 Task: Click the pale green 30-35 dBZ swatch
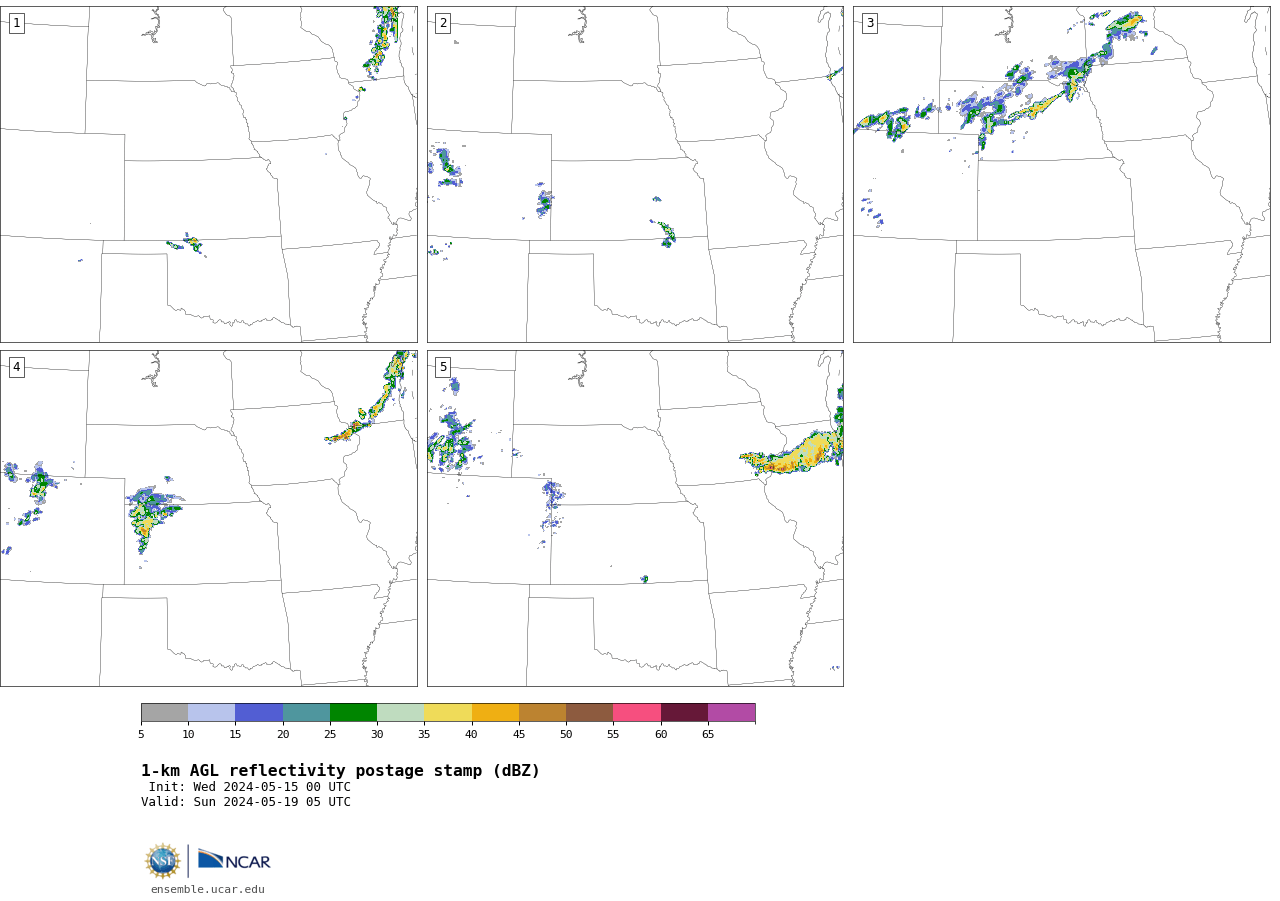pyautogui.click(x=400, y=712)
